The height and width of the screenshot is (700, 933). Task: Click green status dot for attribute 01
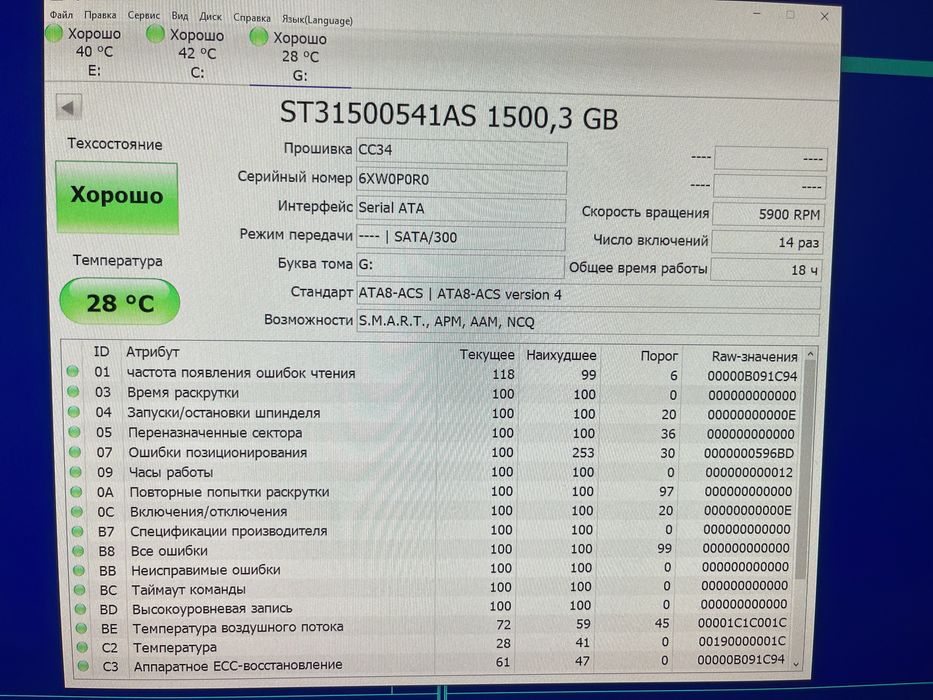[73, 371]
